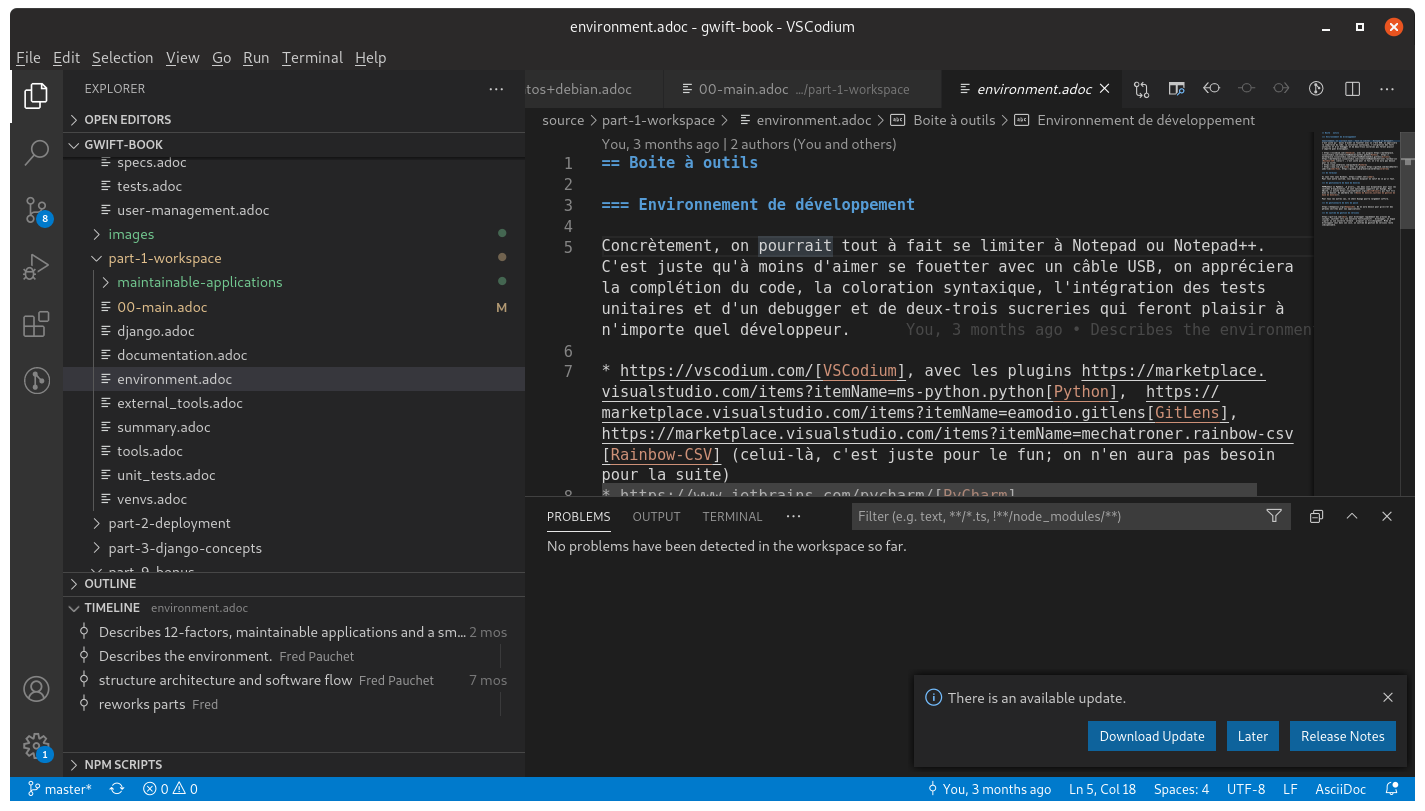Select 'reworks parts' timeline entry
The width and height of the screenshot is (1425, 811).
[x=142, y=704]
